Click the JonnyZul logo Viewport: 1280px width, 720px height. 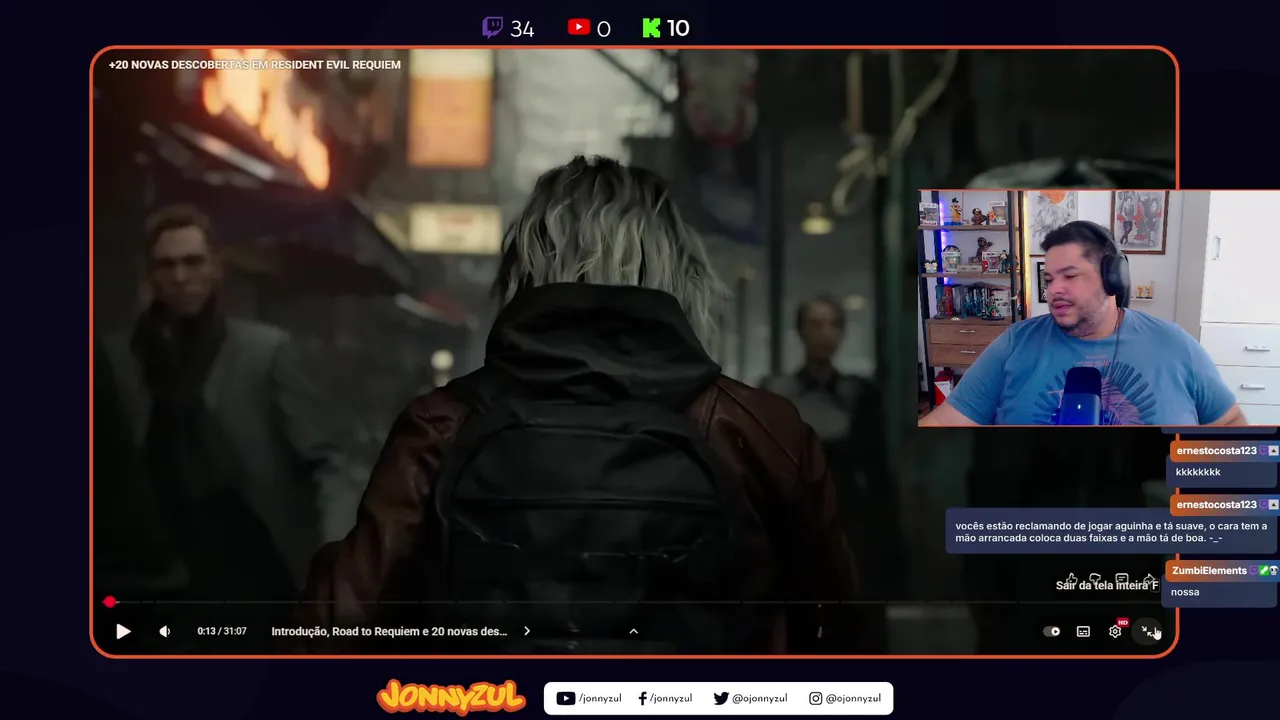[x=451, y=697]
